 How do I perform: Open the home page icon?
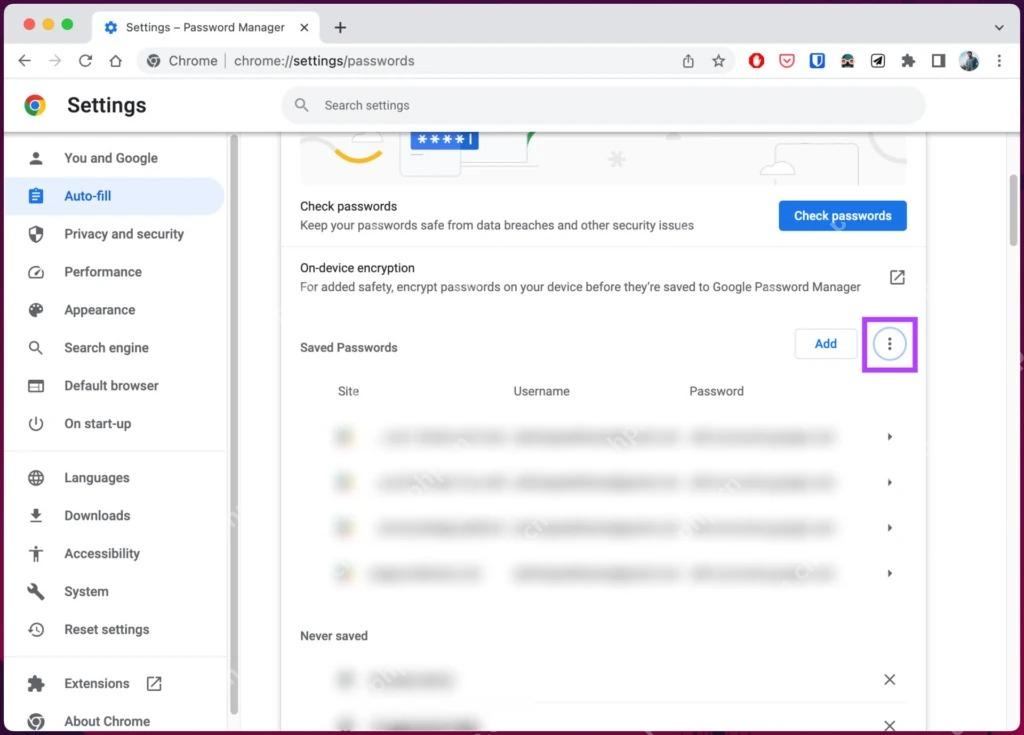[116, 61]
